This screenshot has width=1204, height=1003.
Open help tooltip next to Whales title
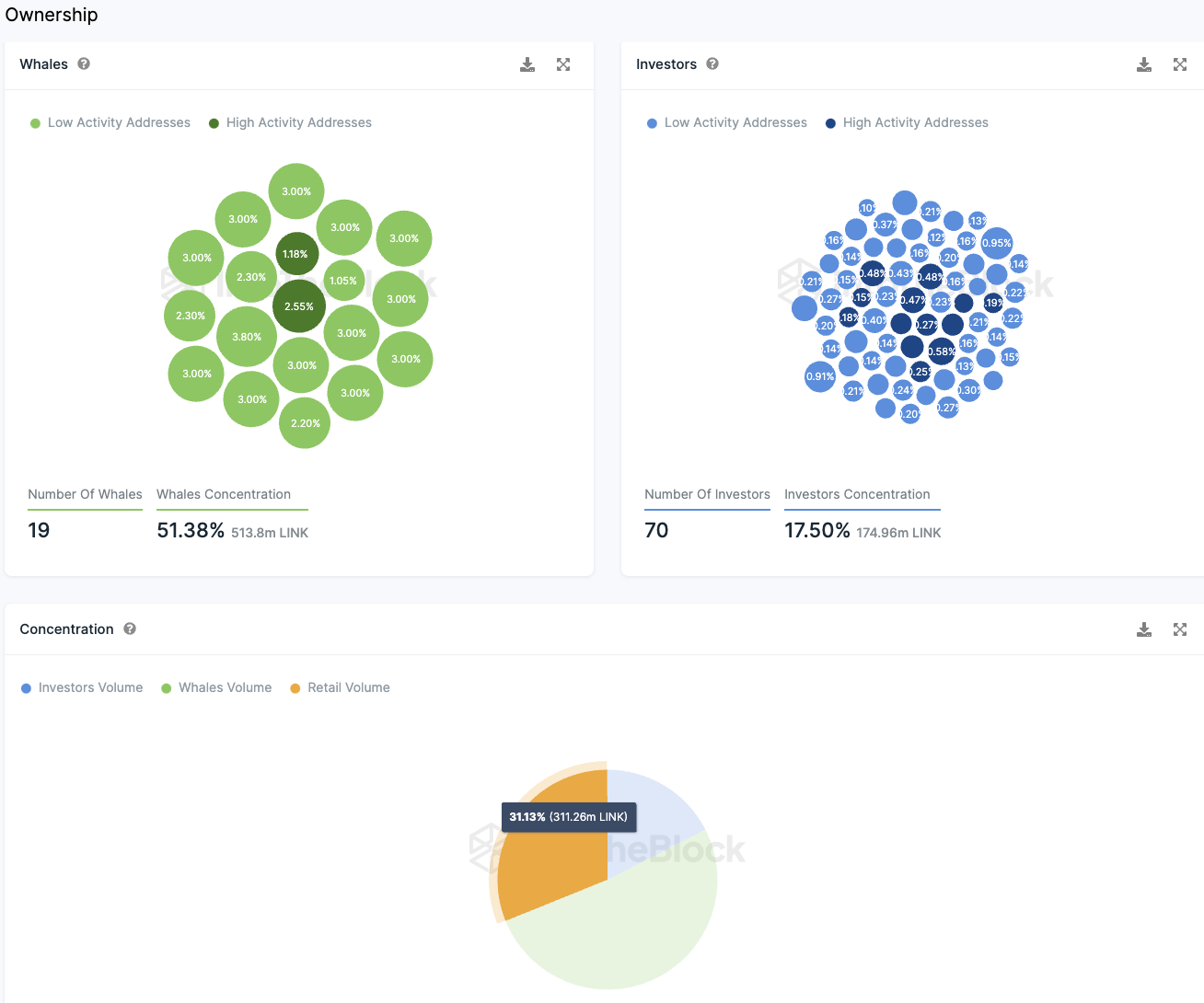84,63
